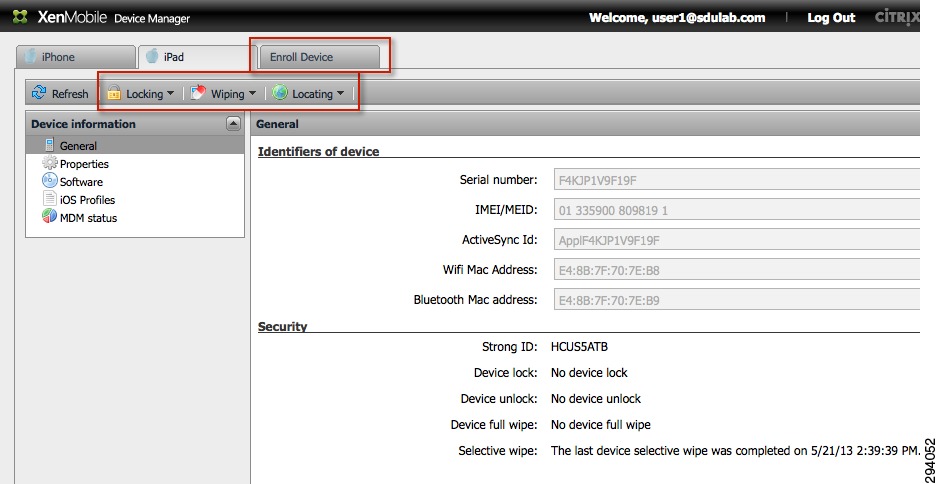Image resolution: width=936 pixels, height=484 pixels.
Task: Click the Refresh button label
Action: coord(70,94)
